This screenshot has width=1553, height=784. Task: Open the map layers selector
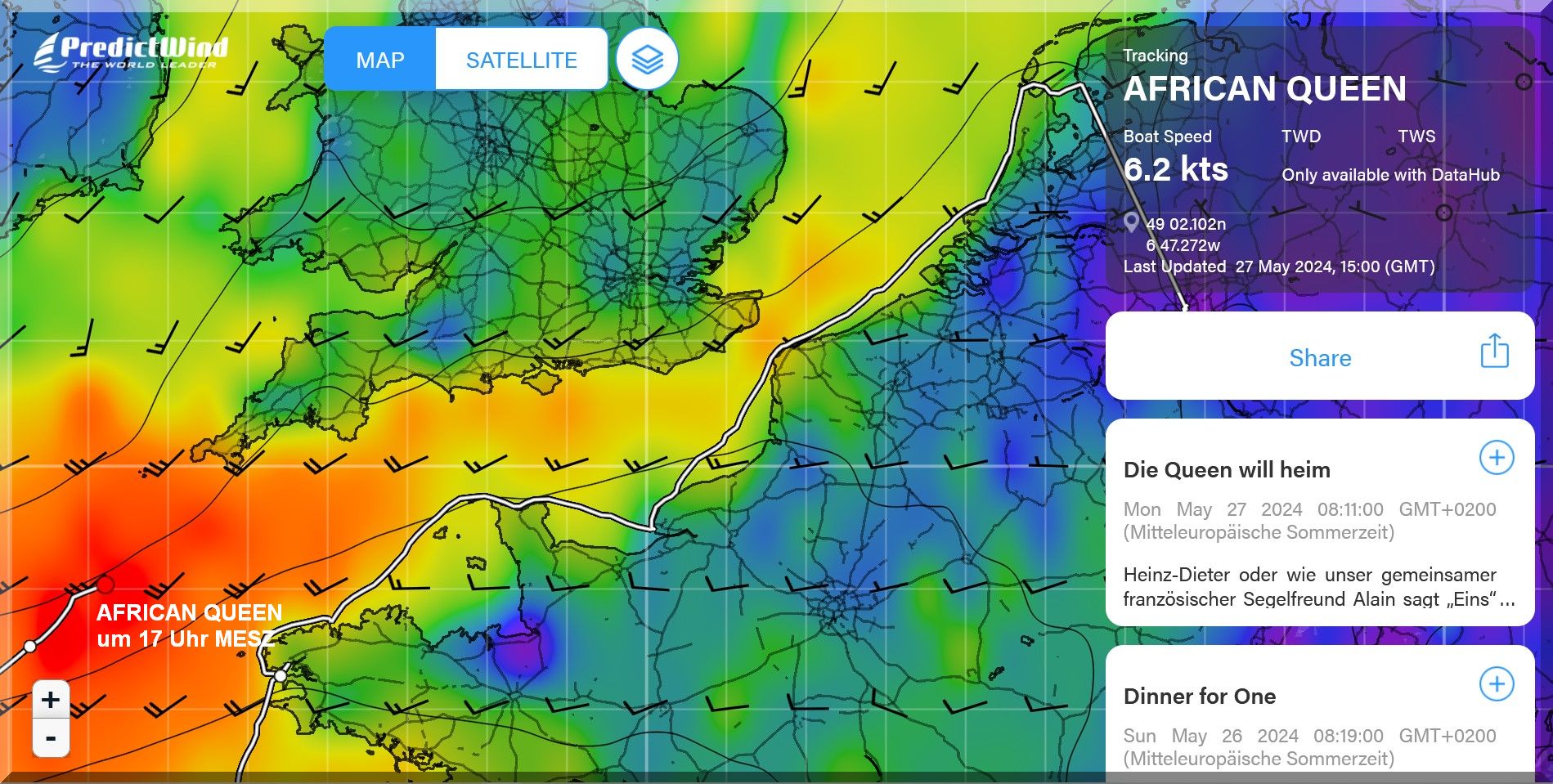(647, 60)
